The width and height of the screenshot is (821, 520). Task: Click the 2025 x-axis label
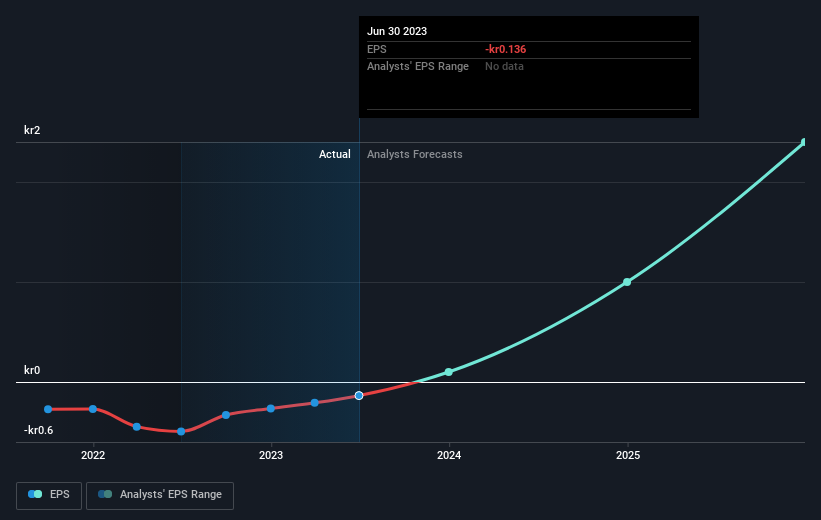point(628,455)
